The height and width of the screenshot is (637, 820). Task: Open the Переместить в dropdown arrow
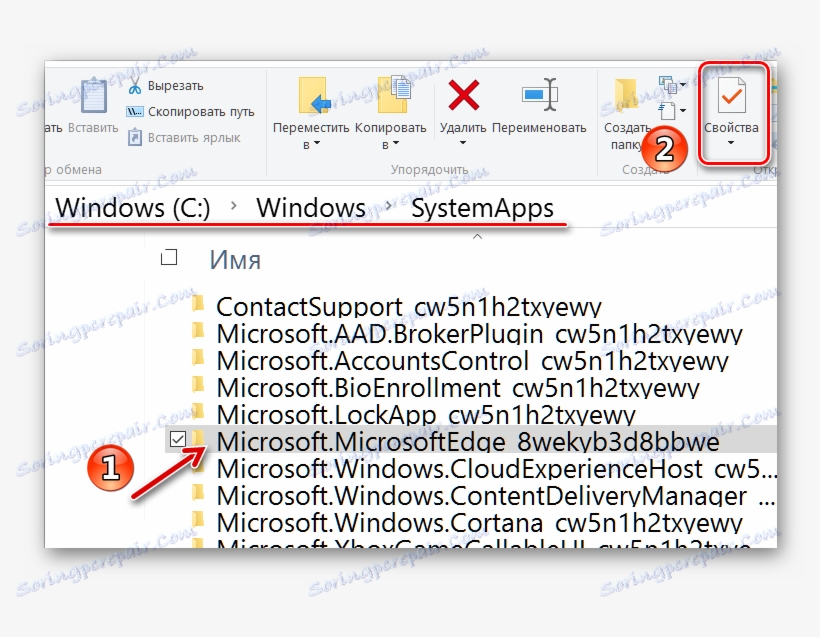point(316,143)
